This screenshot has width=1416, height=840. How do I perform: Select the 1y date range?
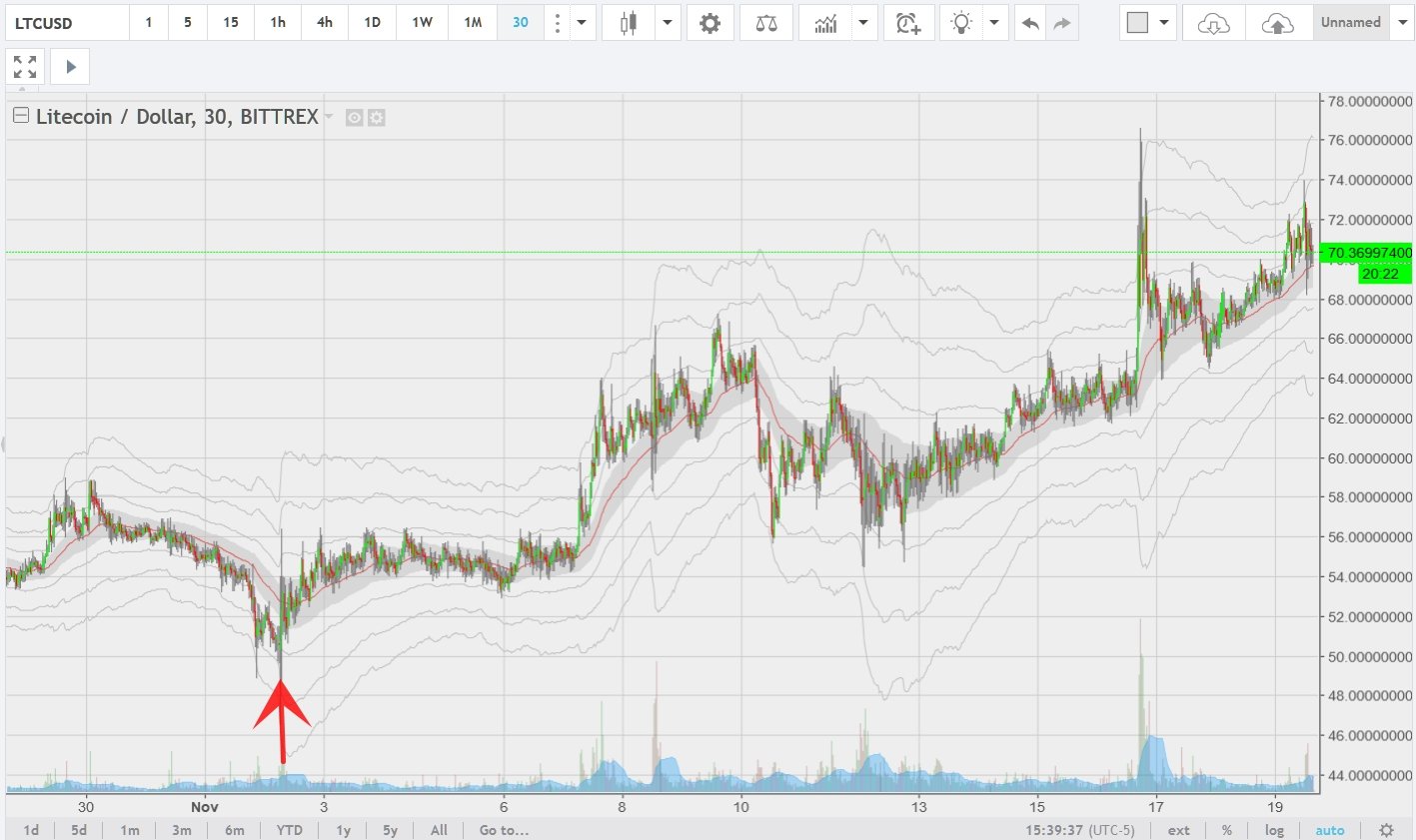[344, 830]
